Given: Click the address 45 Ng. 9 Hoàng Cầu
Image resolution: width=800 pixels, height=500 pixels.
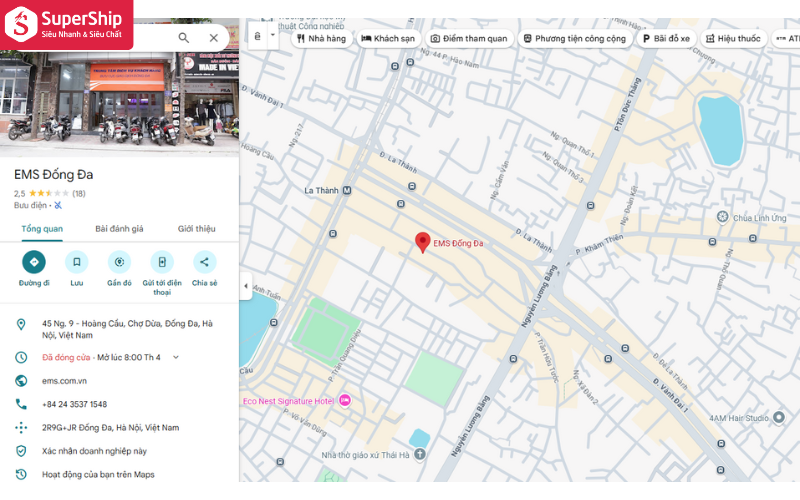Looking at the screenshot, I should pos(128,329).
